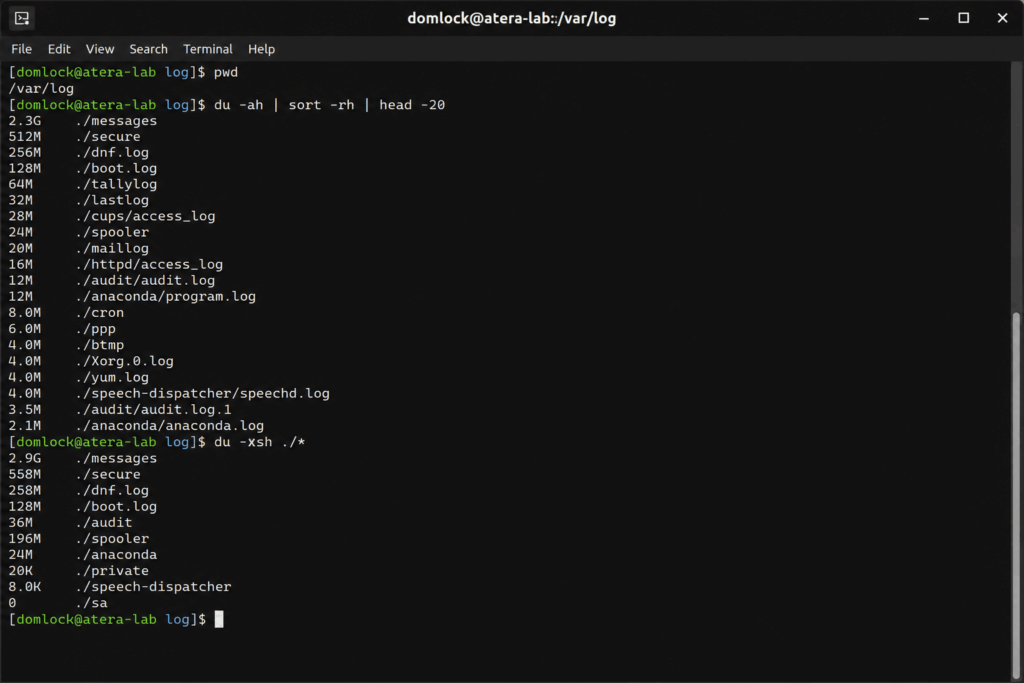Click the 512M ./secure line
This screenshot has height=683, width=1024.
click(74, 136)
